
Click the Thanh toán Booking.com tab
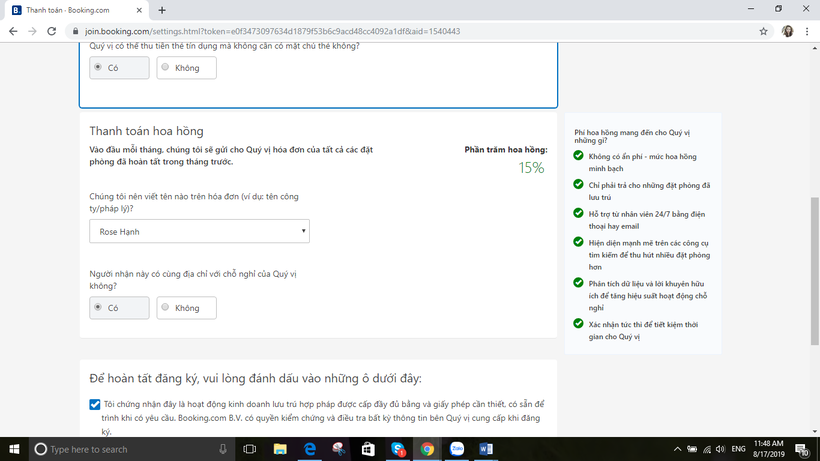(x=77, y=10)
